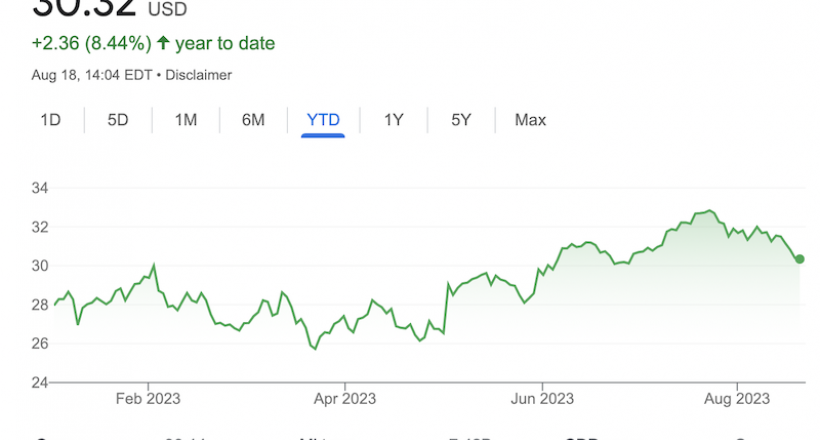Viewport: 820px width, 440px height.
Task: Click the Feb 2023 axis label
Action: (148, 399)
